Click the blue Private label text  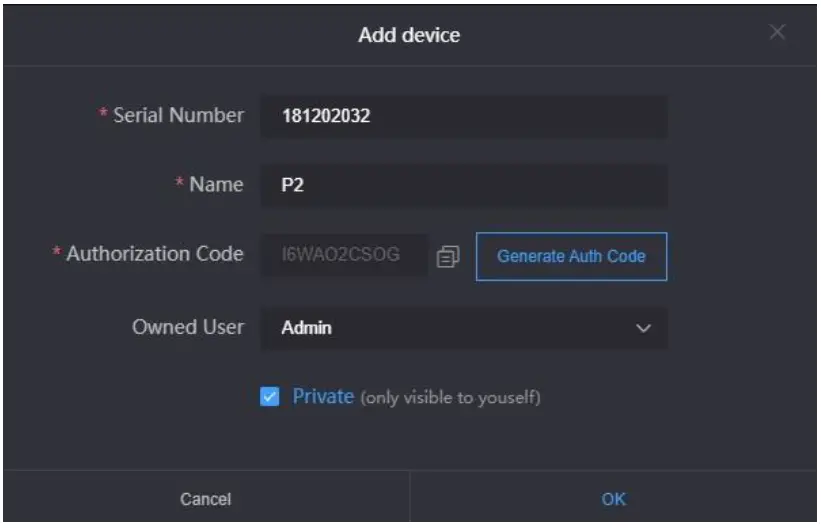(x=323, y=397)
